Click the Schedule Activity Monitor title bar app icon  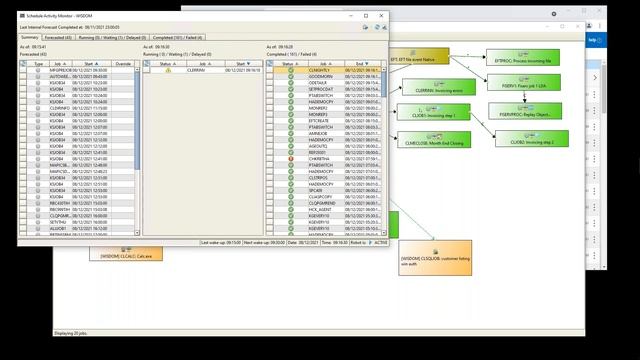[22, 16]
